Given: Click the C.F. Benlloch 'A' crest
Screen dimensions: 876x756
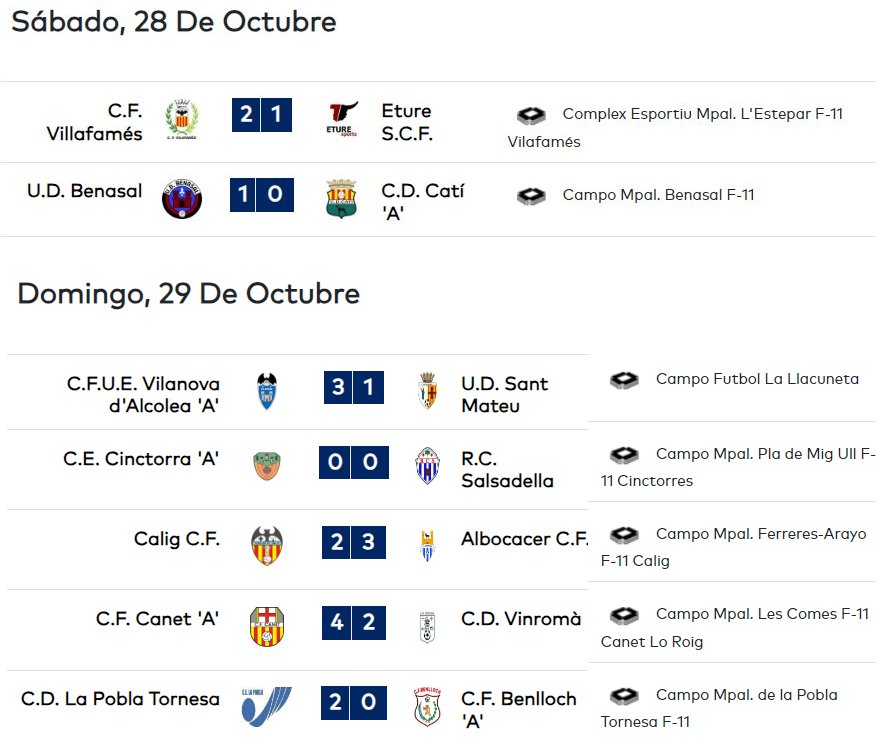Looking at the screenshot, I should [427, 706].
